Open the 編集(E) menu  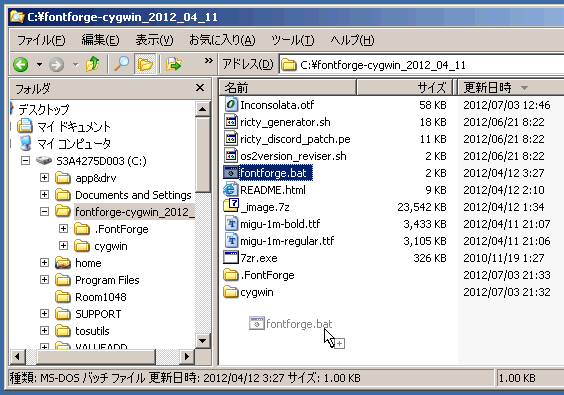coord(100,40)
